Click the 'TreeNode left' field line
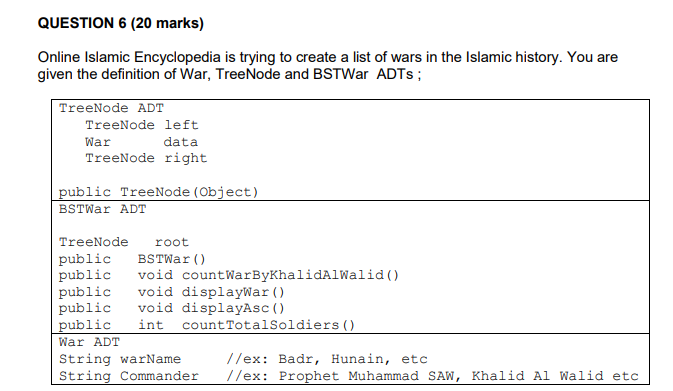Screen dimensions: 673x391 pyautogui.click(x=142, y=125)
